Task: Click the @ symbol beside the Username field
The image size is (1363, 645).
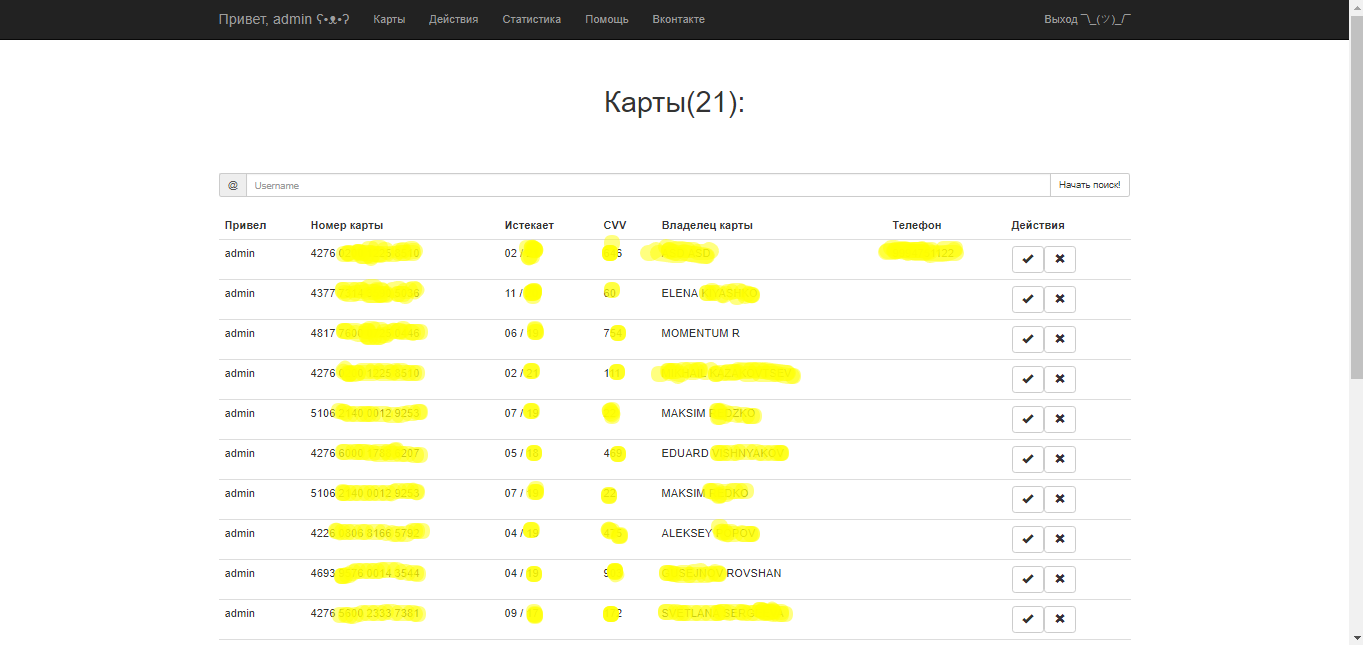Action: point(233,185)
